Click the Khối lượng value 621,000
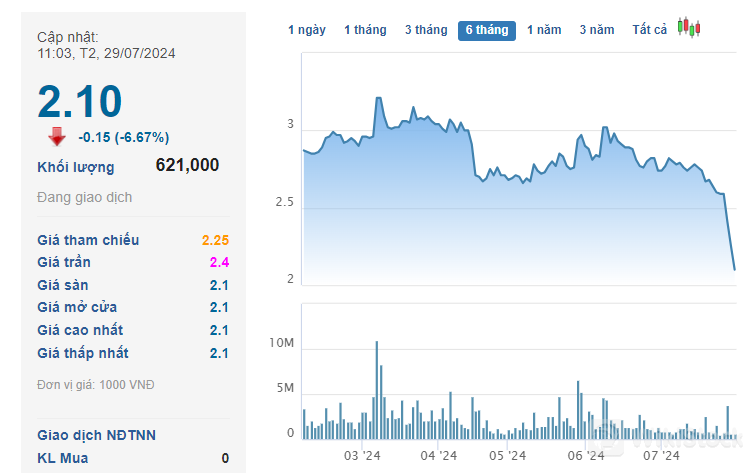 187,166
